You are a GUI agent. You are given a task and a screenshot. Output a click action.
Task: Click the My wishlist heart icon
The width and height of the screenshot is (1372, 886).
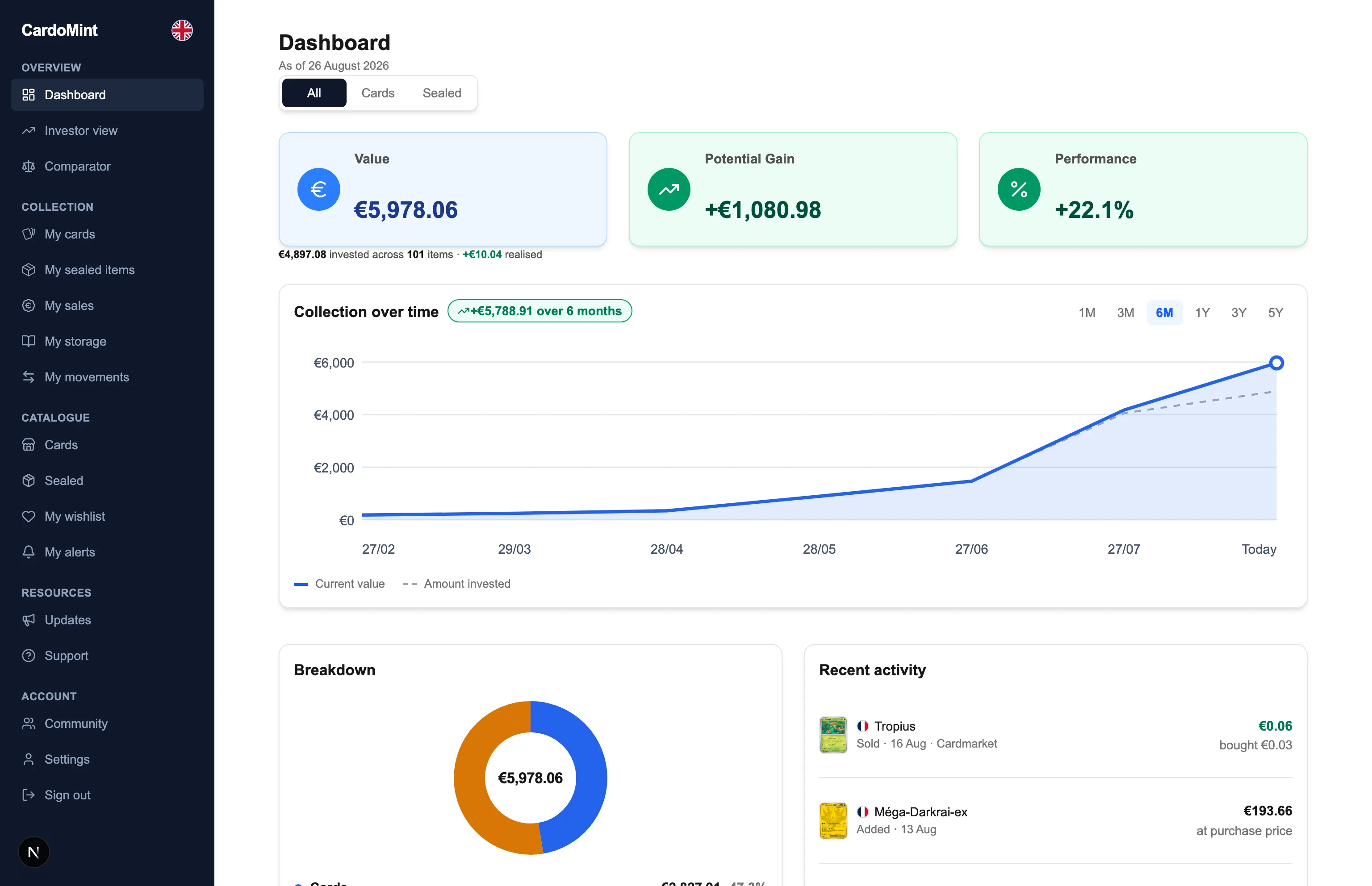tap(29, 516)
